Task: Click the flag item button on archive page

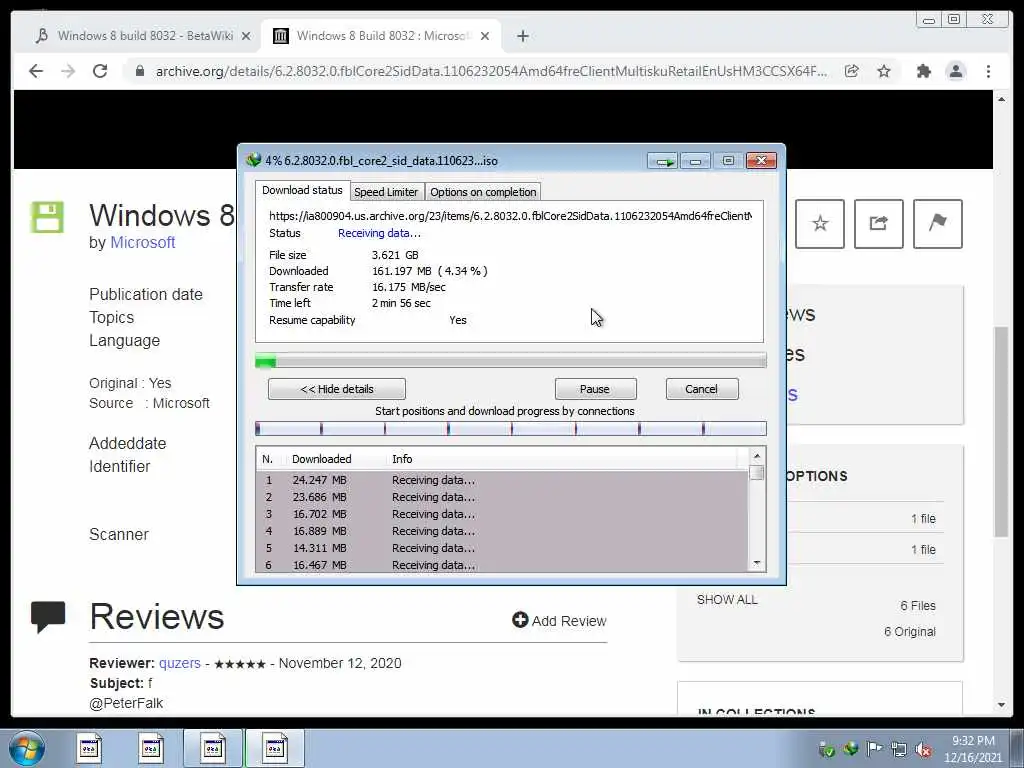Action: (x=937, y=224)
